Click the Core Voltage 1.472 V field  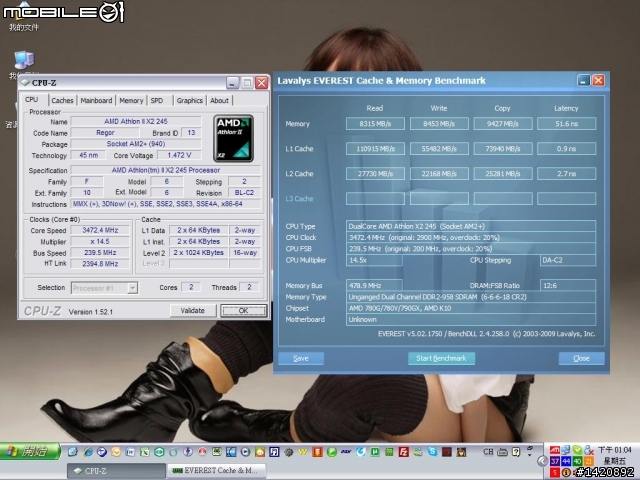coord(179,155)
